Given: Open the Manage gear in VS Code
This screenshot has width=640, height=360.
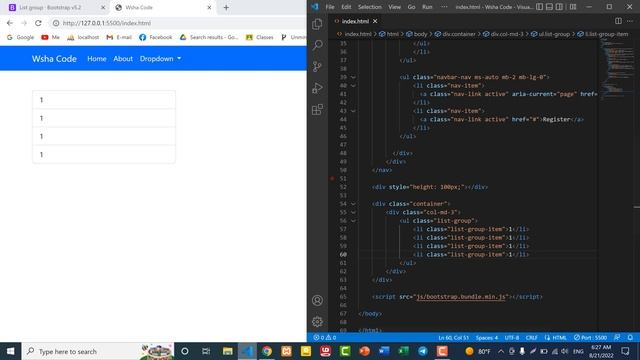Looking at the screenshot, I should point(317,322).
